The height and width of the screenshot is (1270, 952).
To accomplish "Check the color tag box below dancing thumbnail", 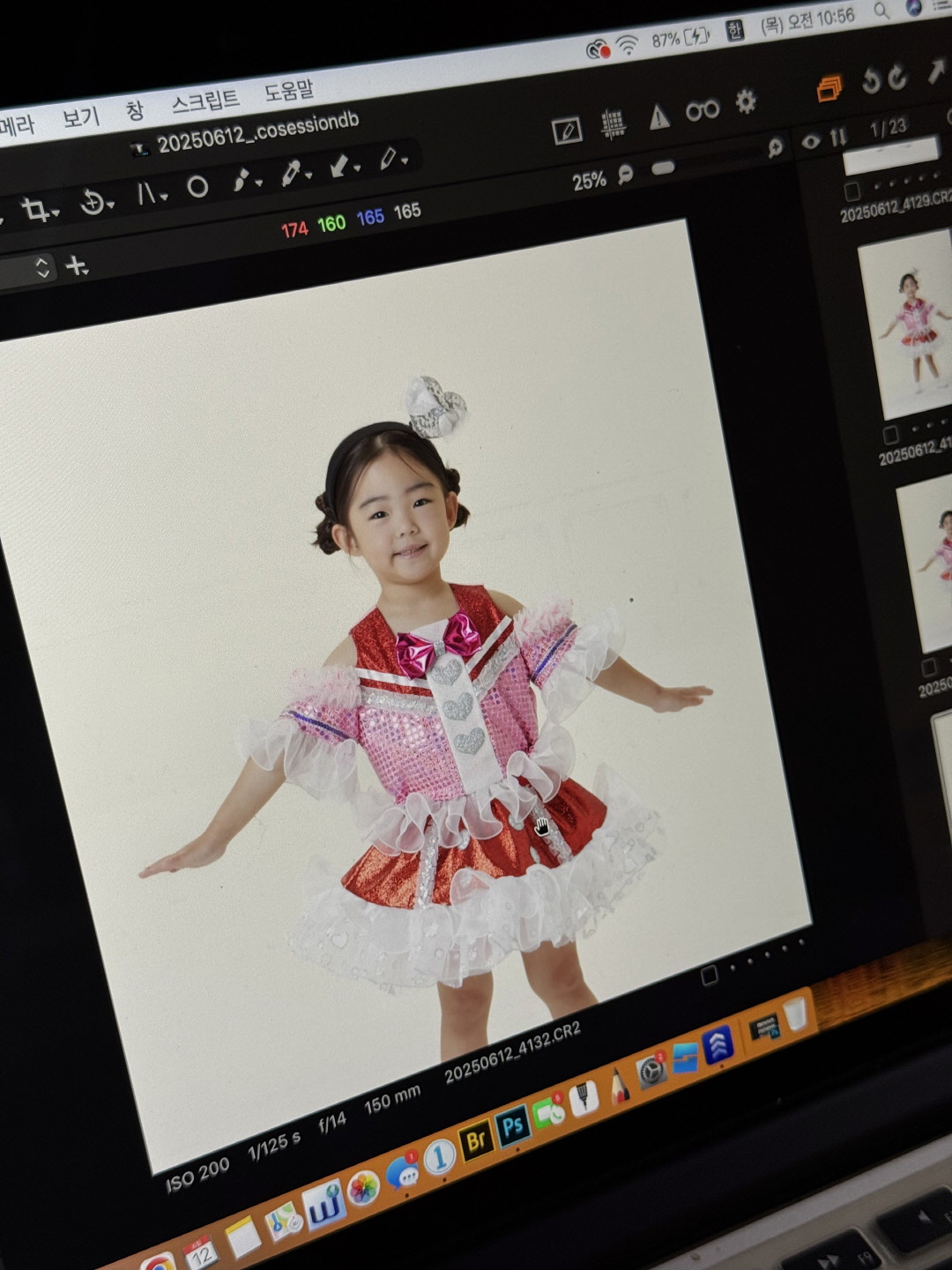I will [x=890, y=434].
